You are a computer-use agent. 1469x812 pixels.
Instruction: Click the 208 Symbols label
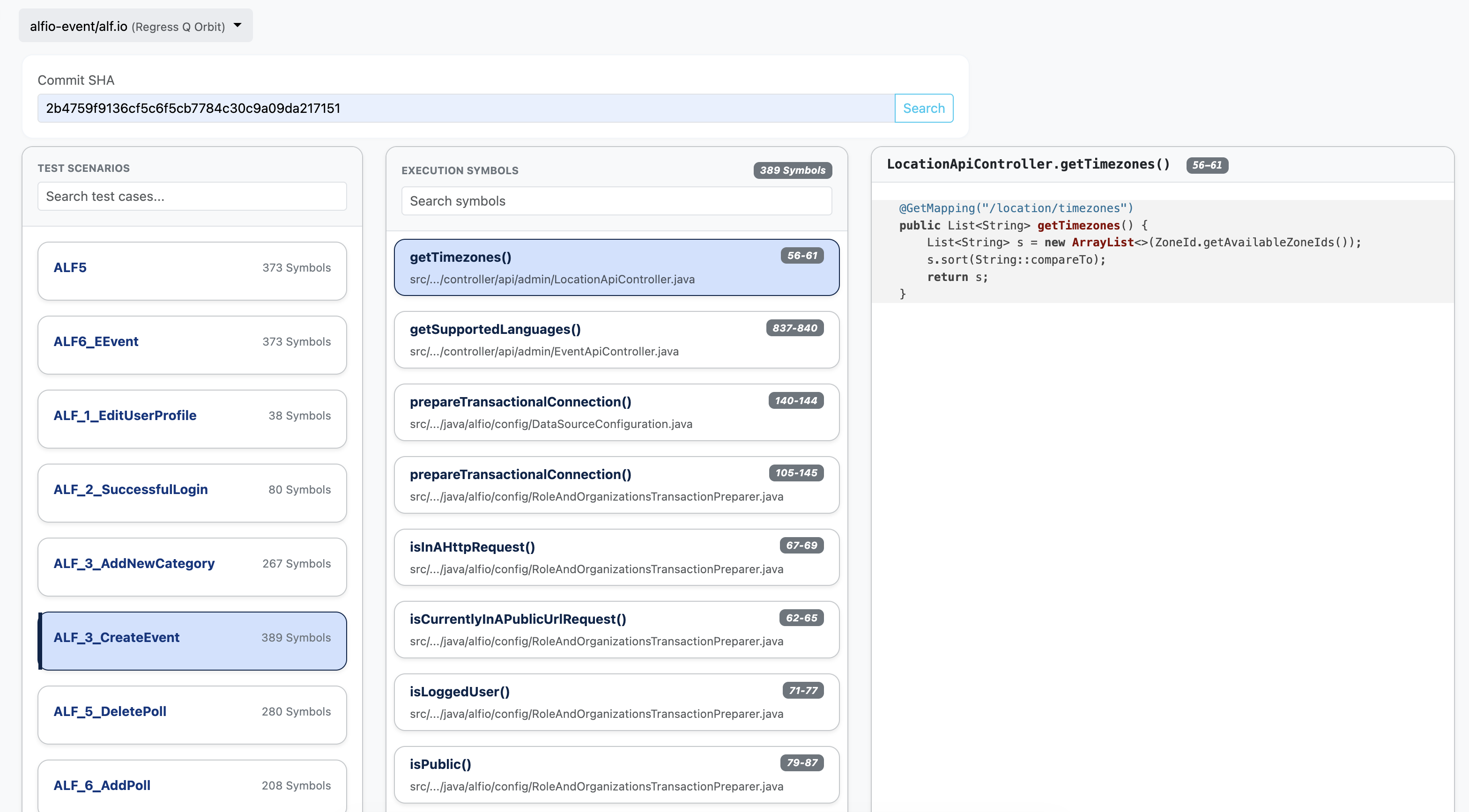click(296, 785)
